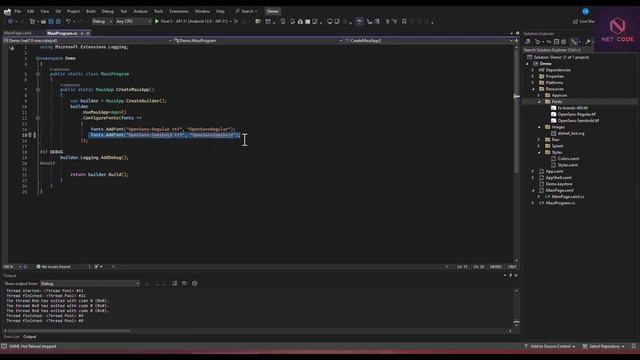Image resolution: width=640 pixels, height=360 pixels.
Task: Click Select Repository in status bar
Action: pyautogui.click(x=603, y=346)
